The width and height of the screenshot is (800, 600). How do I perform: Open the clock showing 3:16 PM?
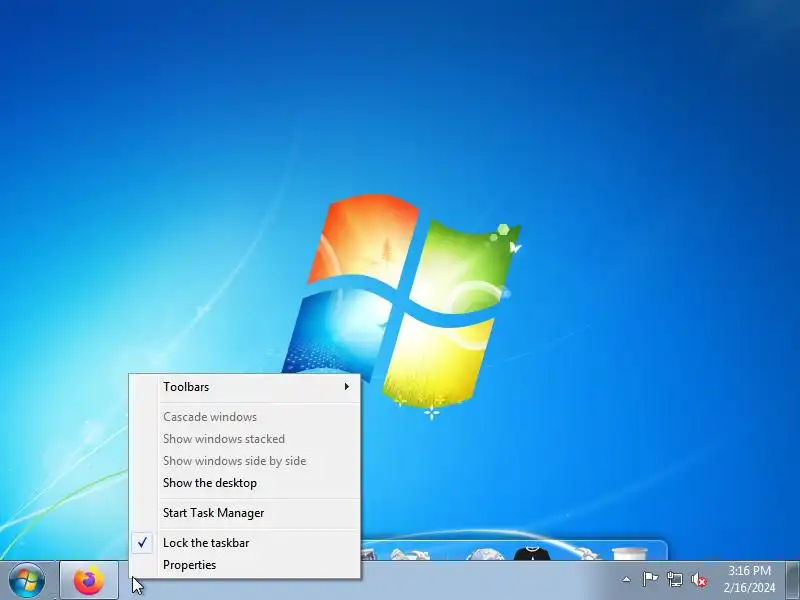click(749, 580)
